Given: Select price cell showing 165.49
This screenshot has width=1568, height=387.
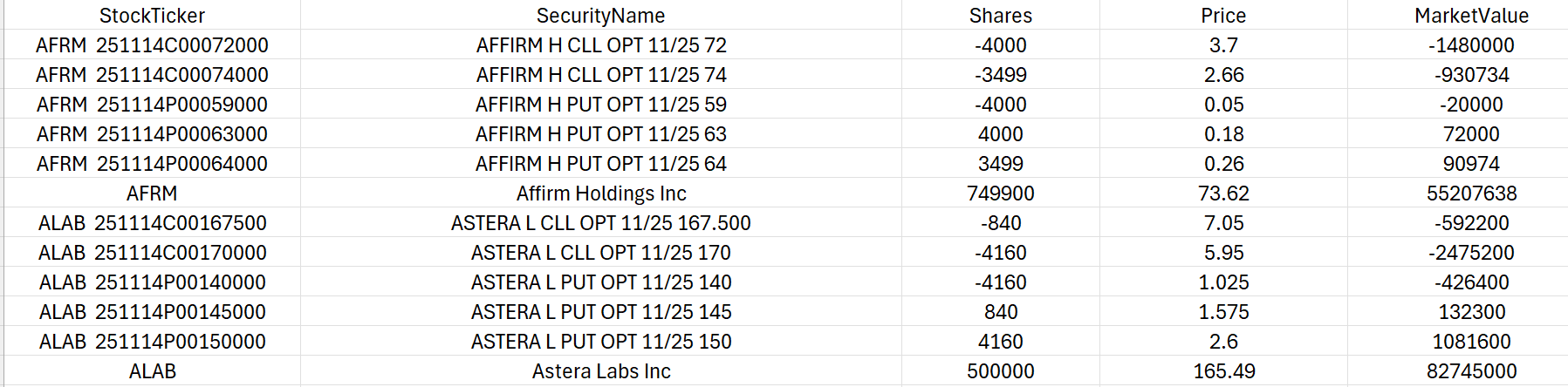Looking at the screenshot, I should pyautogui.click(x=1223, y=371).
